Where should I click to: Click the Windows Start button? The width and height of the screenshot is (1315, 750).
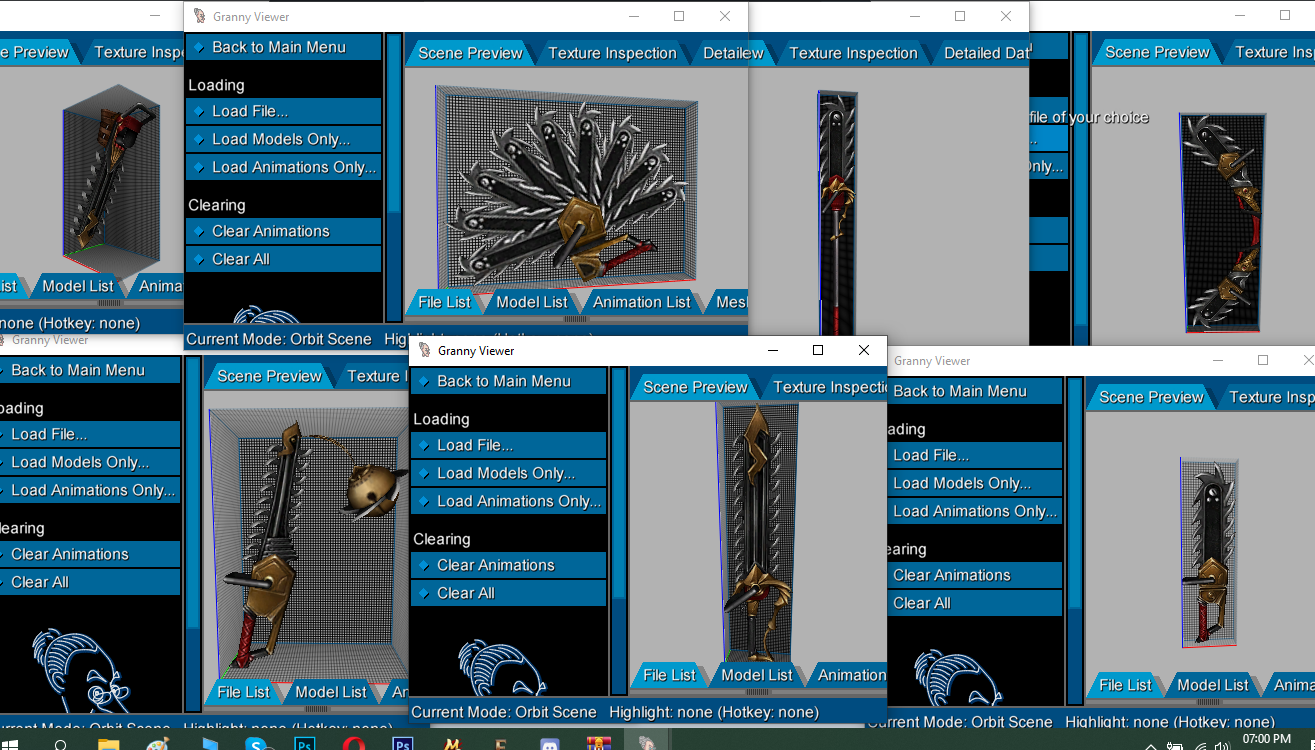pyautogui.click(x=12, y=744)
